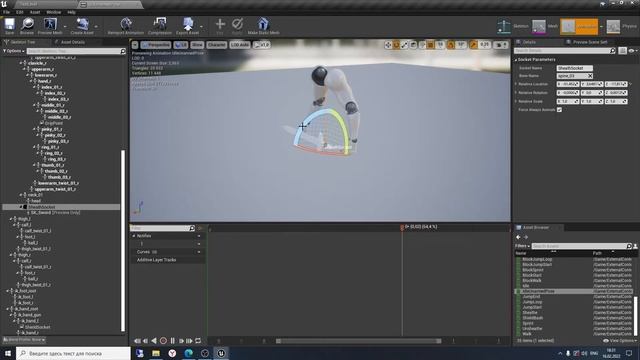The height and width of the screenshot is (360, 640).
Task: Open Microsoft Edge from the taskbar
Action: pos(189,353)
